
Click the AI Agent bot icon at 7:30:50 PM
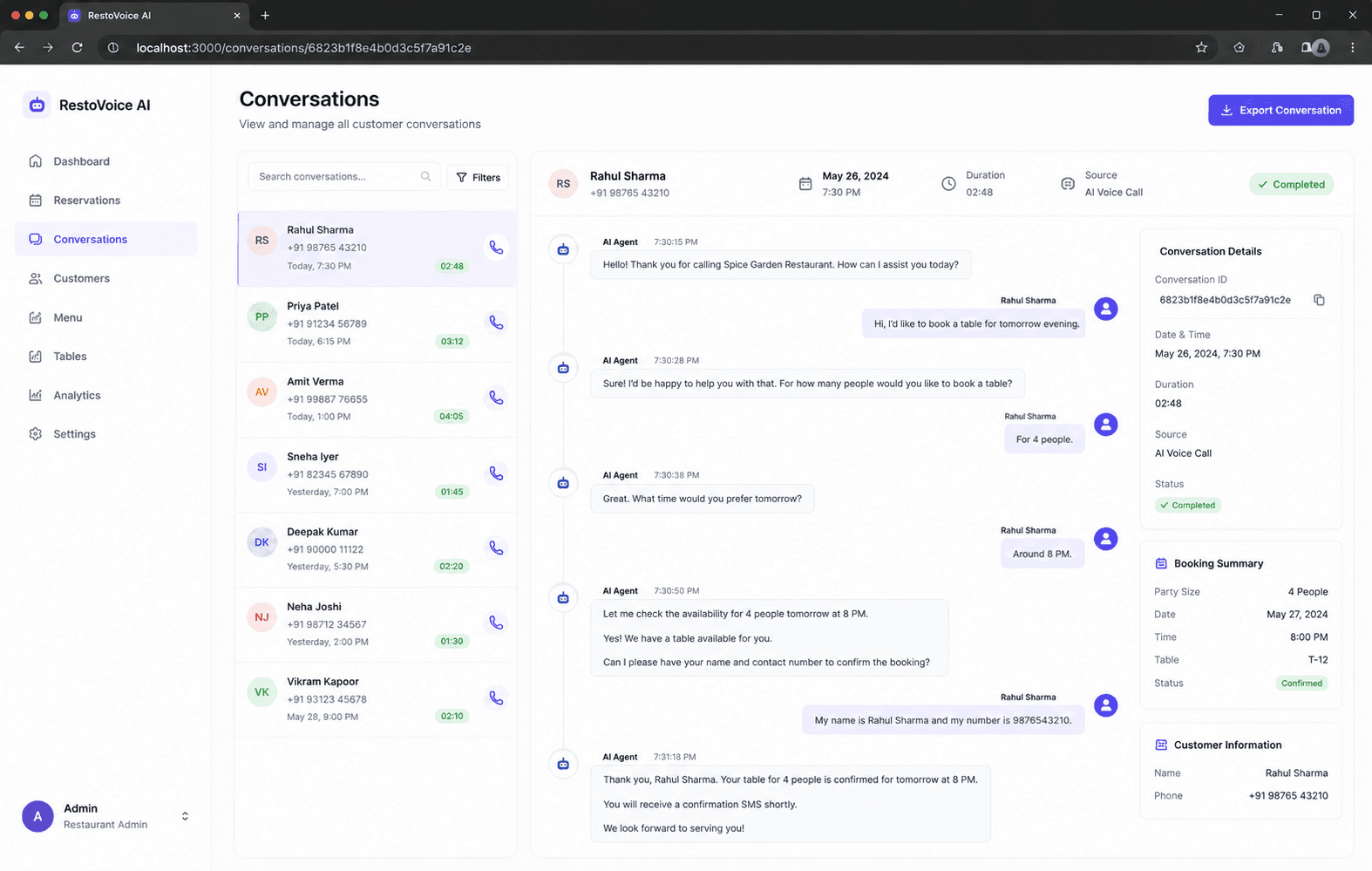click(563, 598)
